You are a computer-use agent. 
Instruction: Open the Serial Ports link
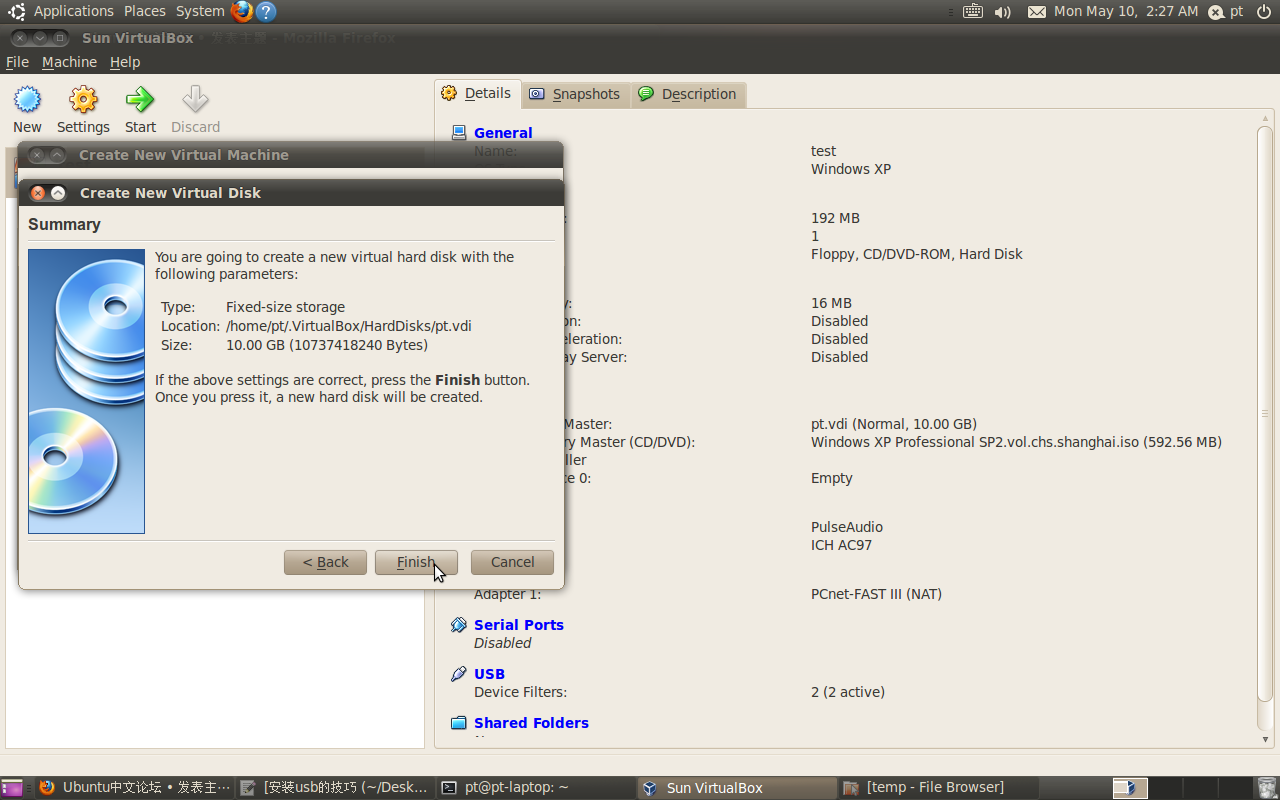(x=519, y=625)
